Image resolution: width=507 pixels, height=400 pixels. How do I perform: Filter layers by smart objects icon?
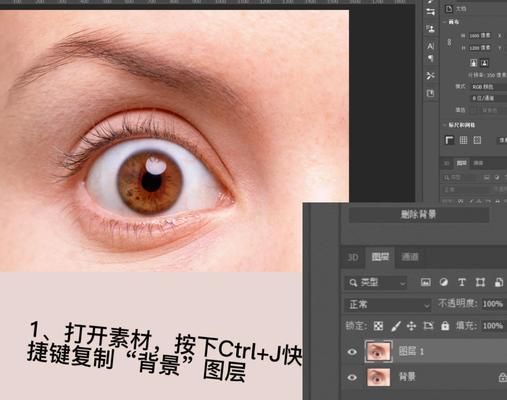499,283
